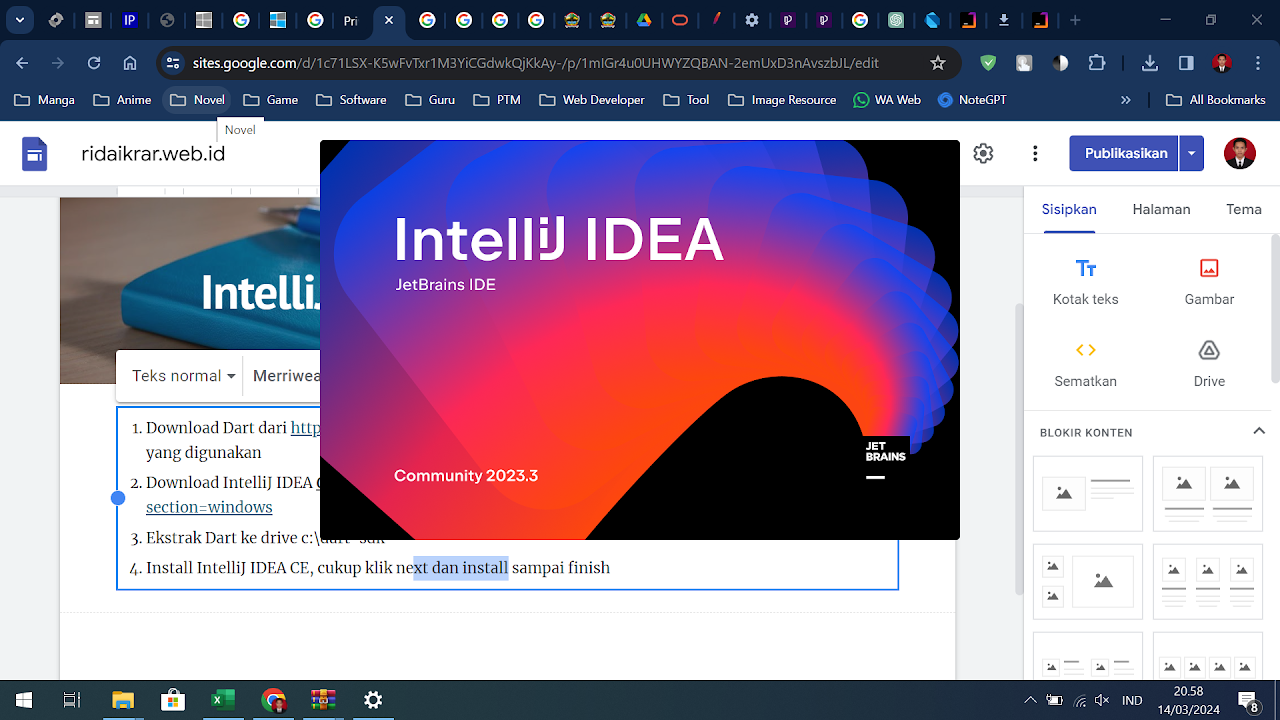This screenshot has width=1280, height=720.
Task: Click the green shield extension icon
Action: (x=988, y=63)
